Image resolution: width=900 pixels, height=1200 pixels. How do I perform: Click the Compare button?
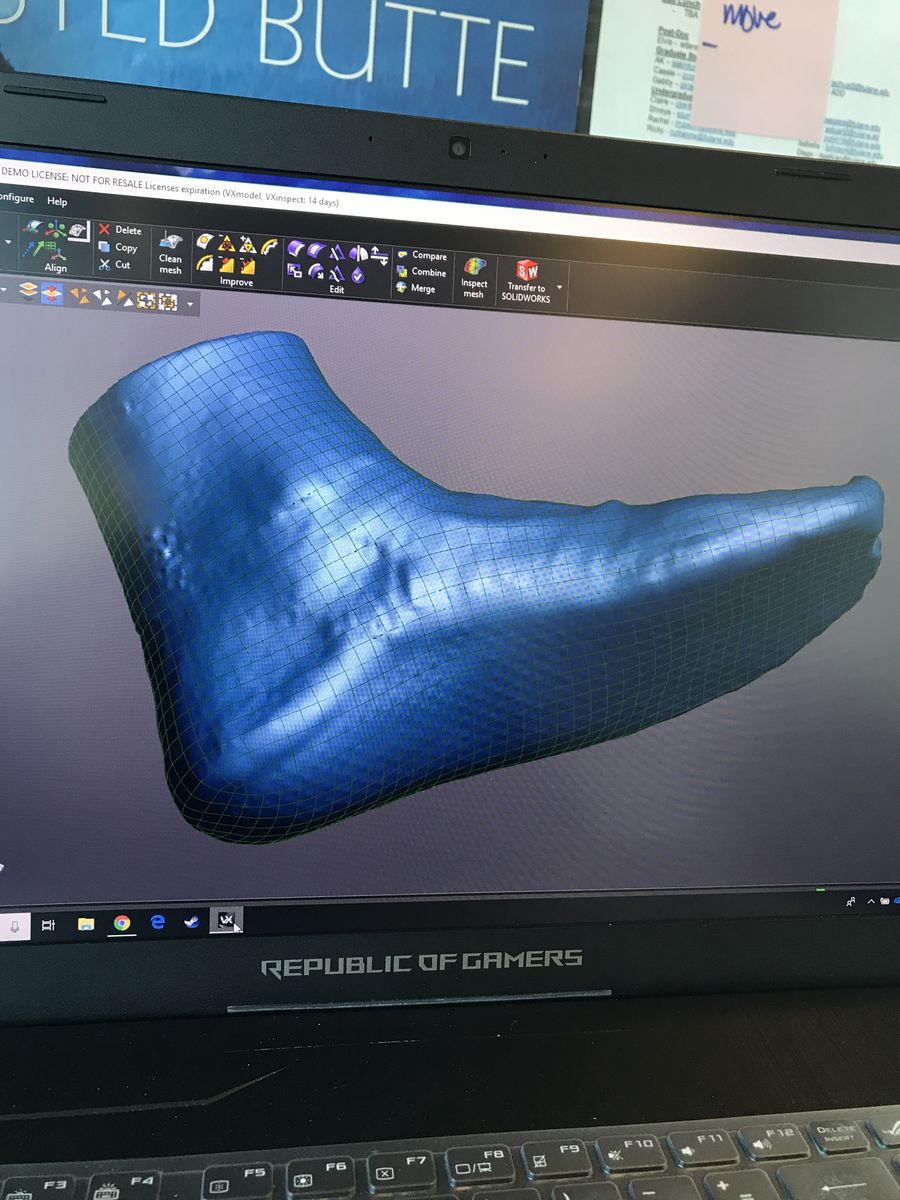(422, 256)
